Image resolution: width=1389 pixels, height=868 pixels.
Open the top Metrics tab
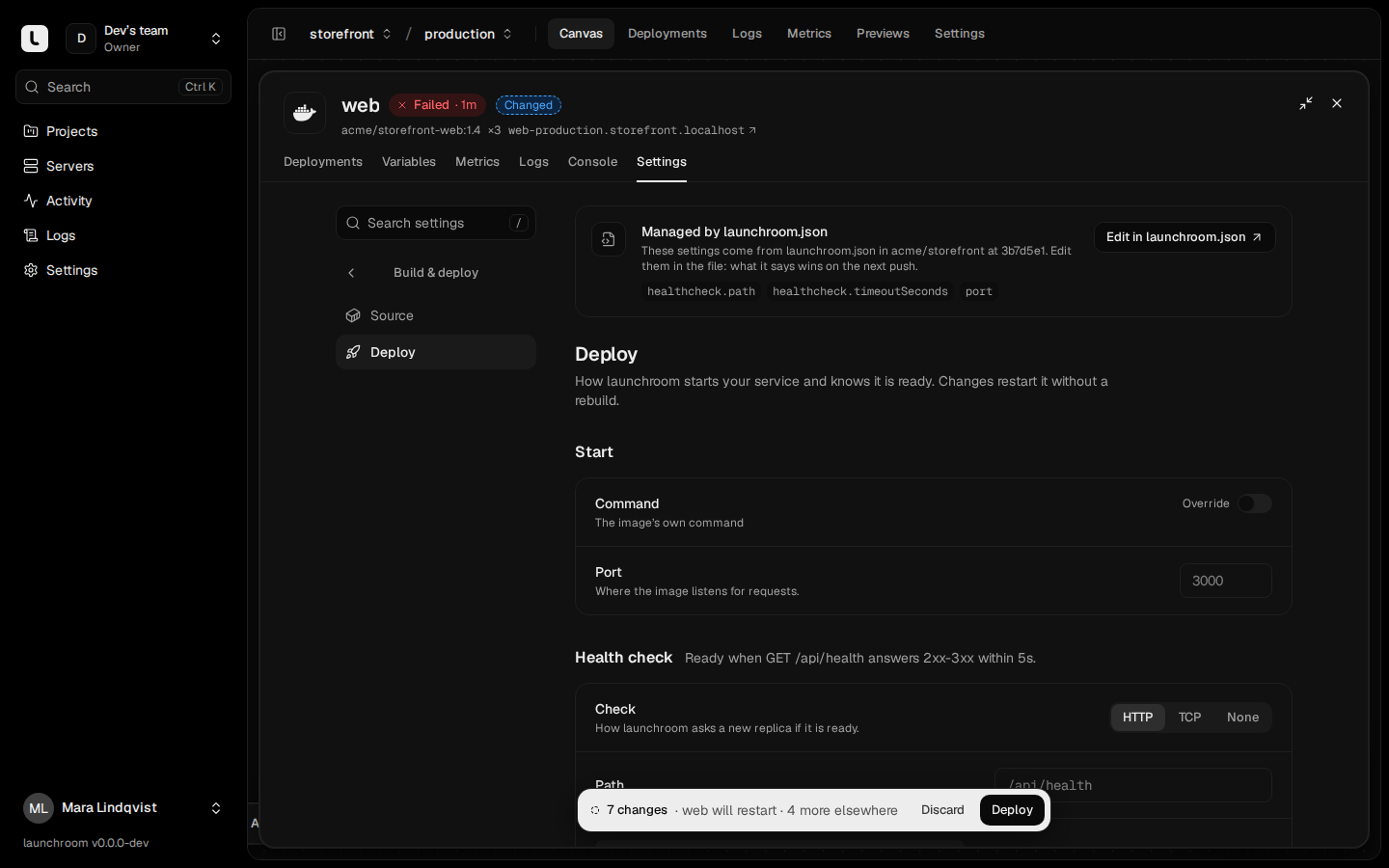809,34
